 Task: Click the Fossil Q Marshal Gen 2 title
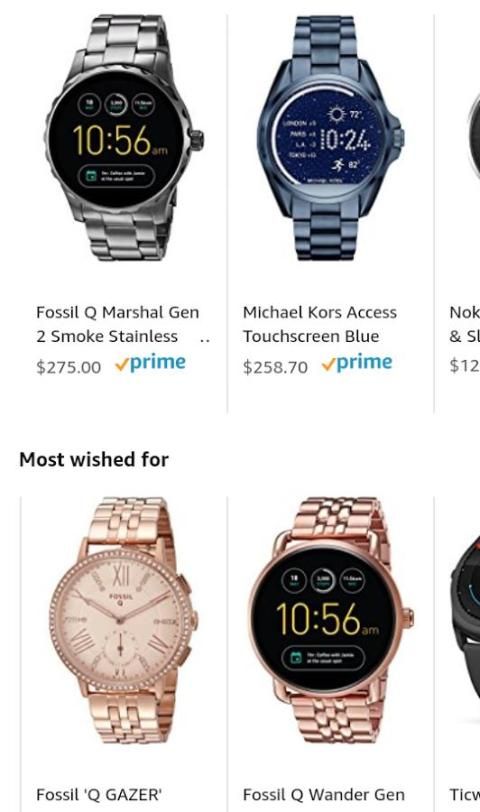[x=118, y=324]
